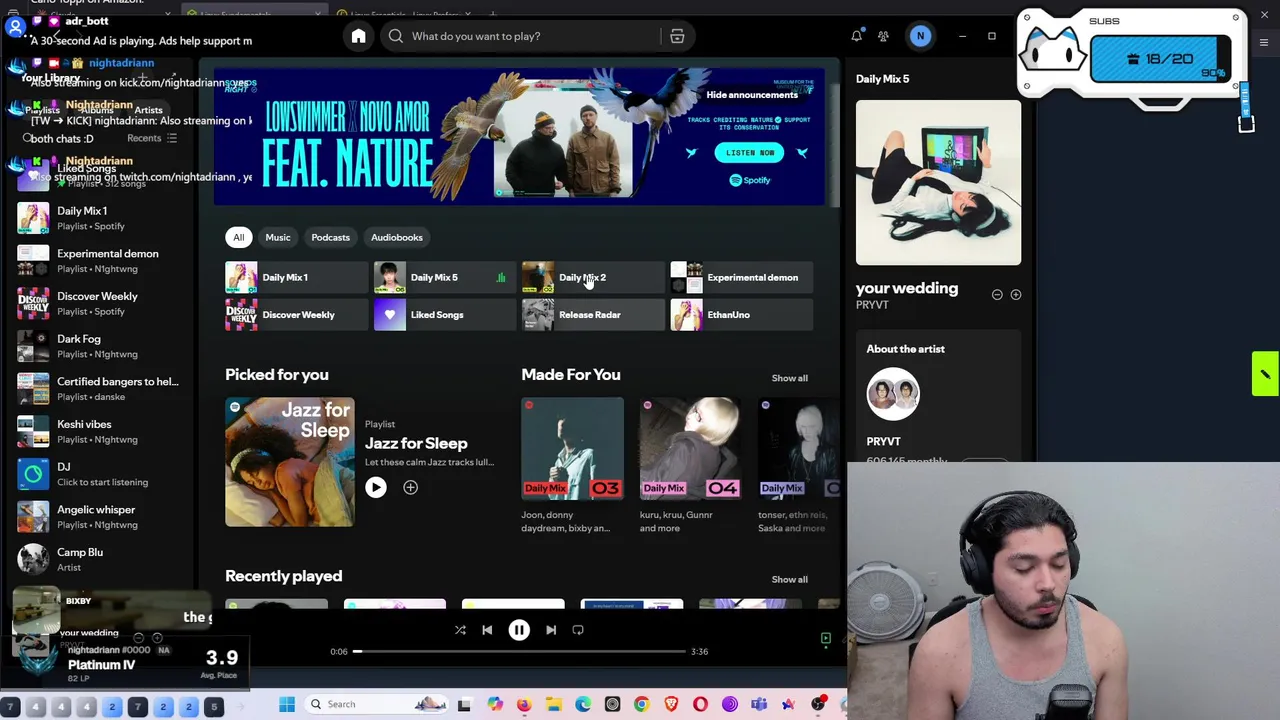Open Daily Mix 1 in Your Library
This screenshot has height=720, width=1280.
100,218
